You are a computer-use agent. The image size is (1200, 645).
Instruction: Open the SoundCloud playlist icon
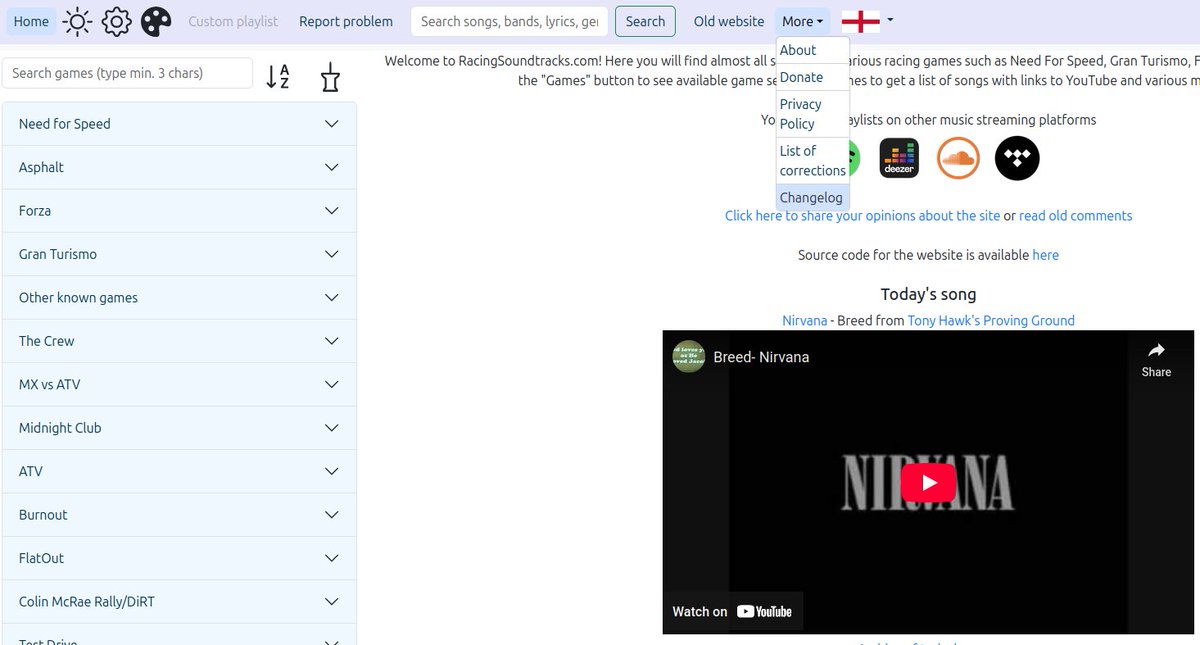(x=958, y=158)
